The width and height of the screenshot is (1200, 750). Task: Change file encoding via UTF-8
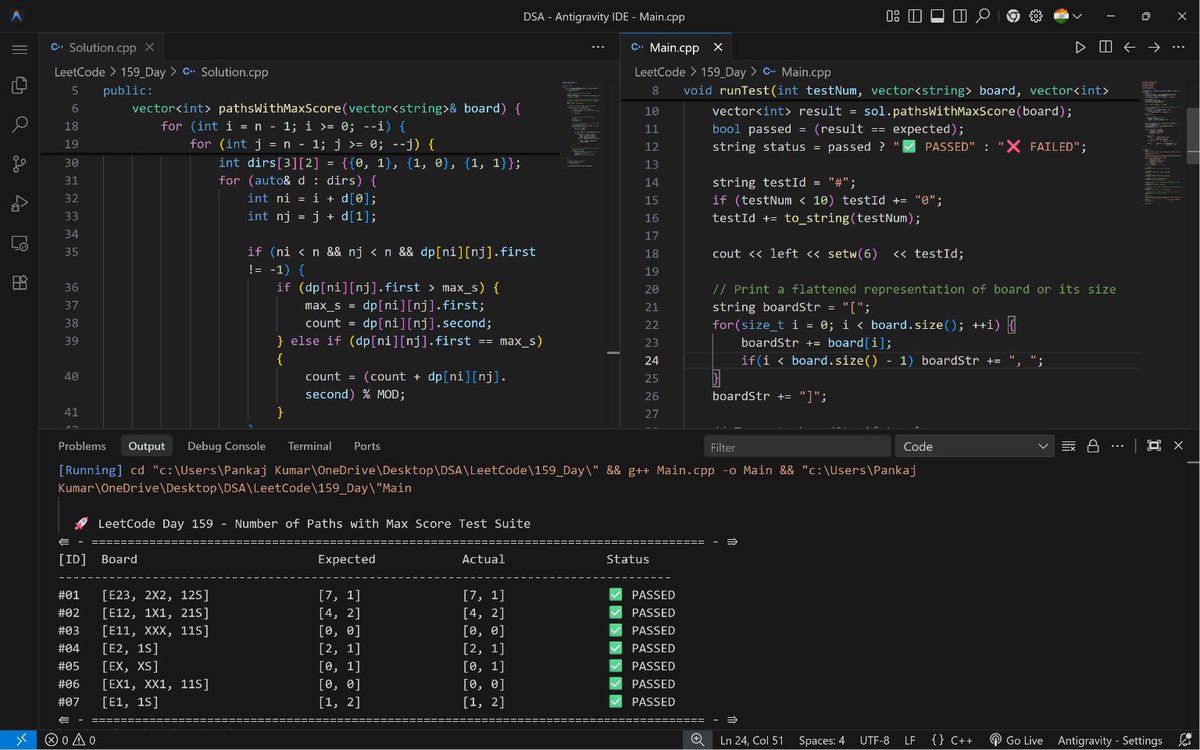pos(874,740)
